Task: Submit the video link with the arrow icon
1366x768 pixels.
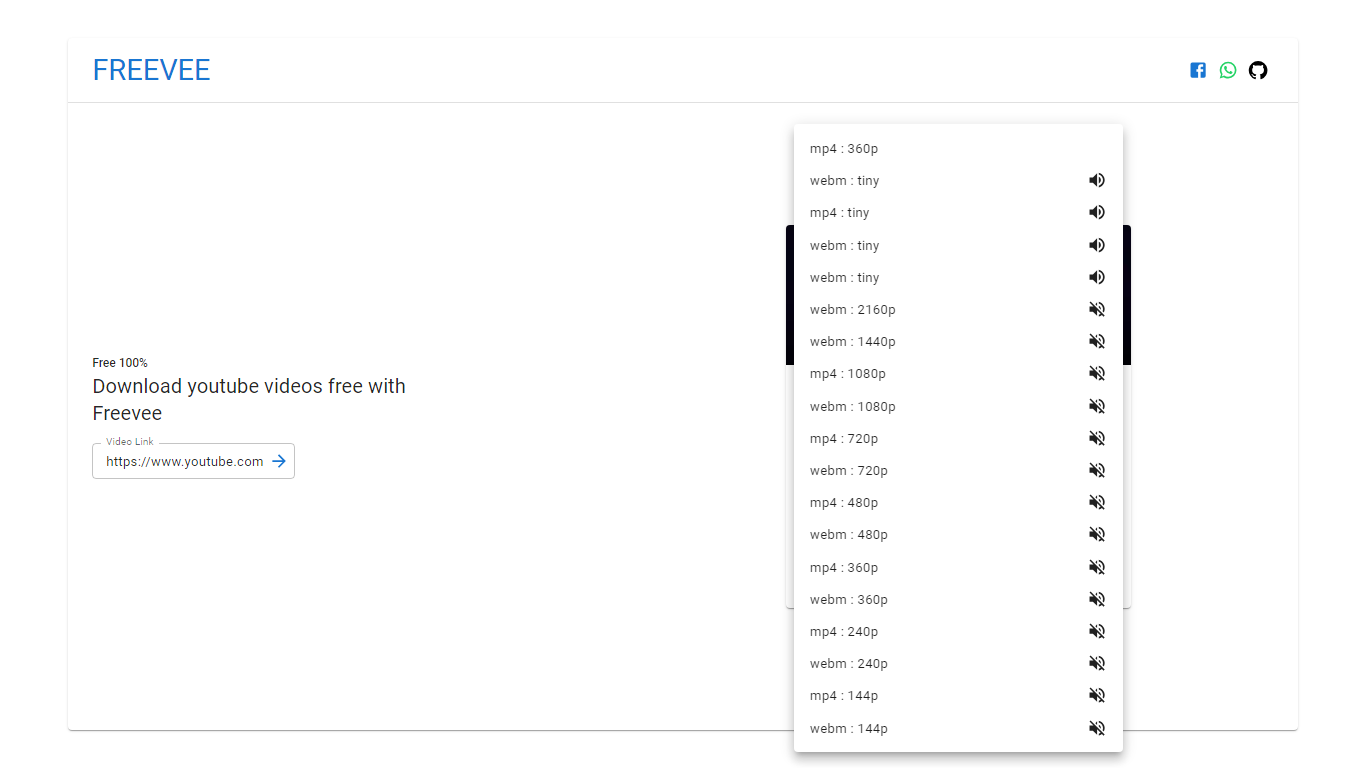Action: [x=279, y=461]
